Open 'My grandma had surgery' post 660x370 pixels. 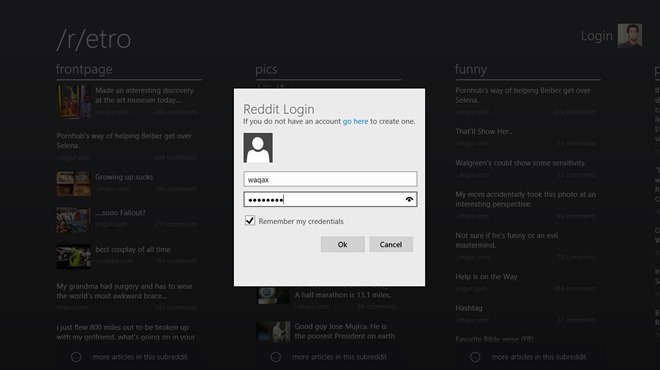click(x=124, y=291)
